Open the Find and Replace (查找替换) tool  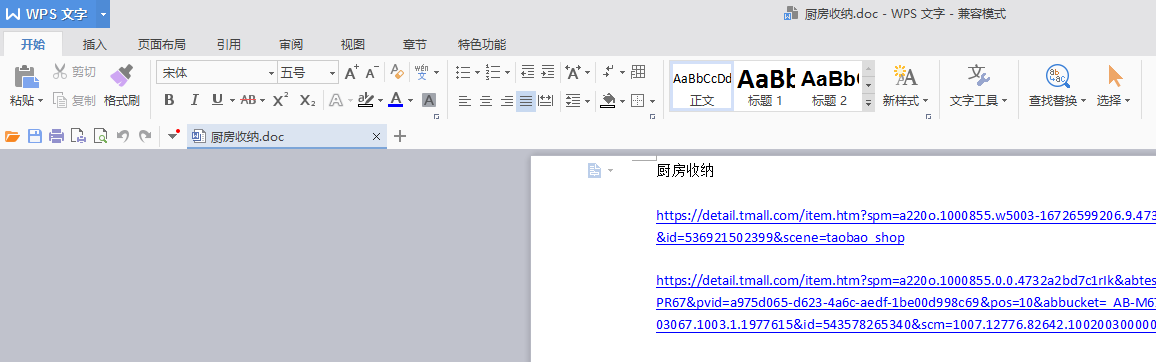coord(1057,86)
